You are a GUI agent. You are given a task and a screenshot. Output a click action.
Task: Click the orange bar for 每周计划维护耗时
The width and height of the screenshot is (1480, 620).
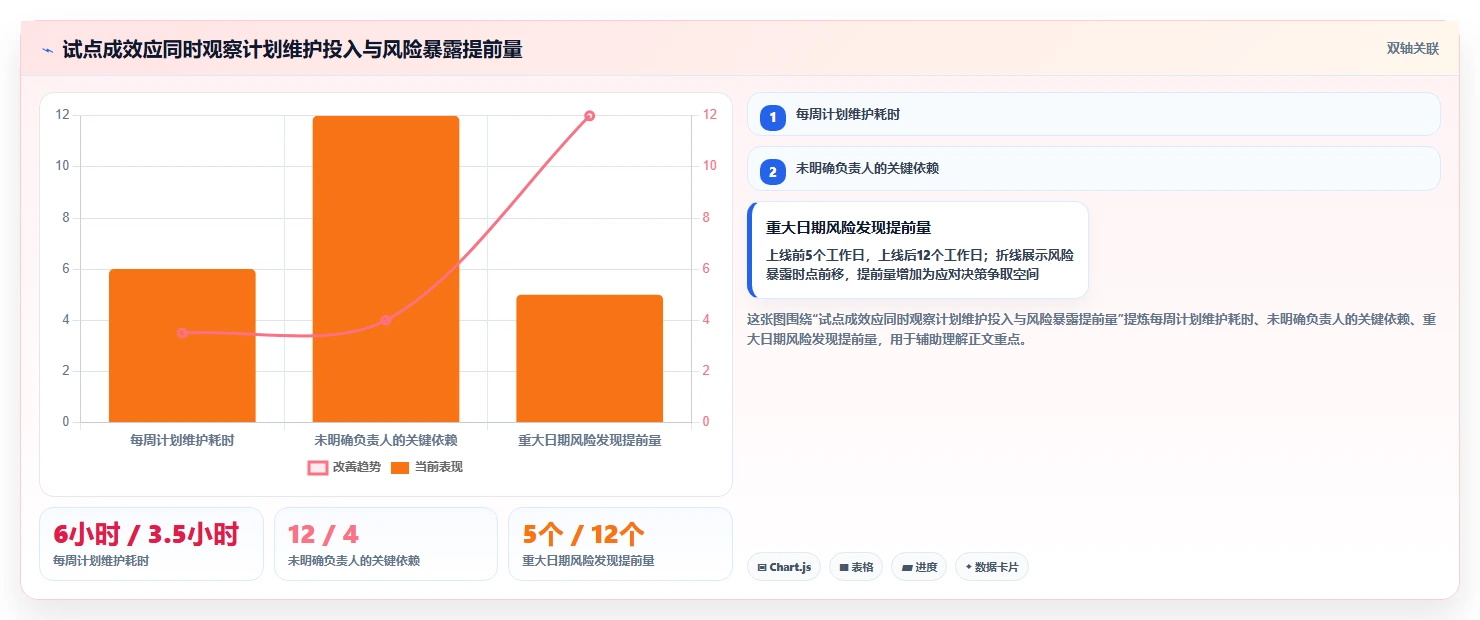pos(182,345)
